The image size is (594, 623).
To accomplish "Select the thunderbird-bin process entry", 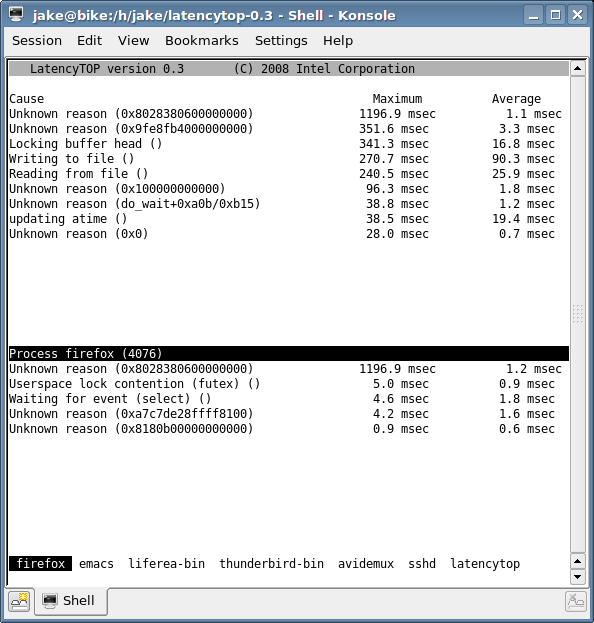I will (x=272, y=563).
